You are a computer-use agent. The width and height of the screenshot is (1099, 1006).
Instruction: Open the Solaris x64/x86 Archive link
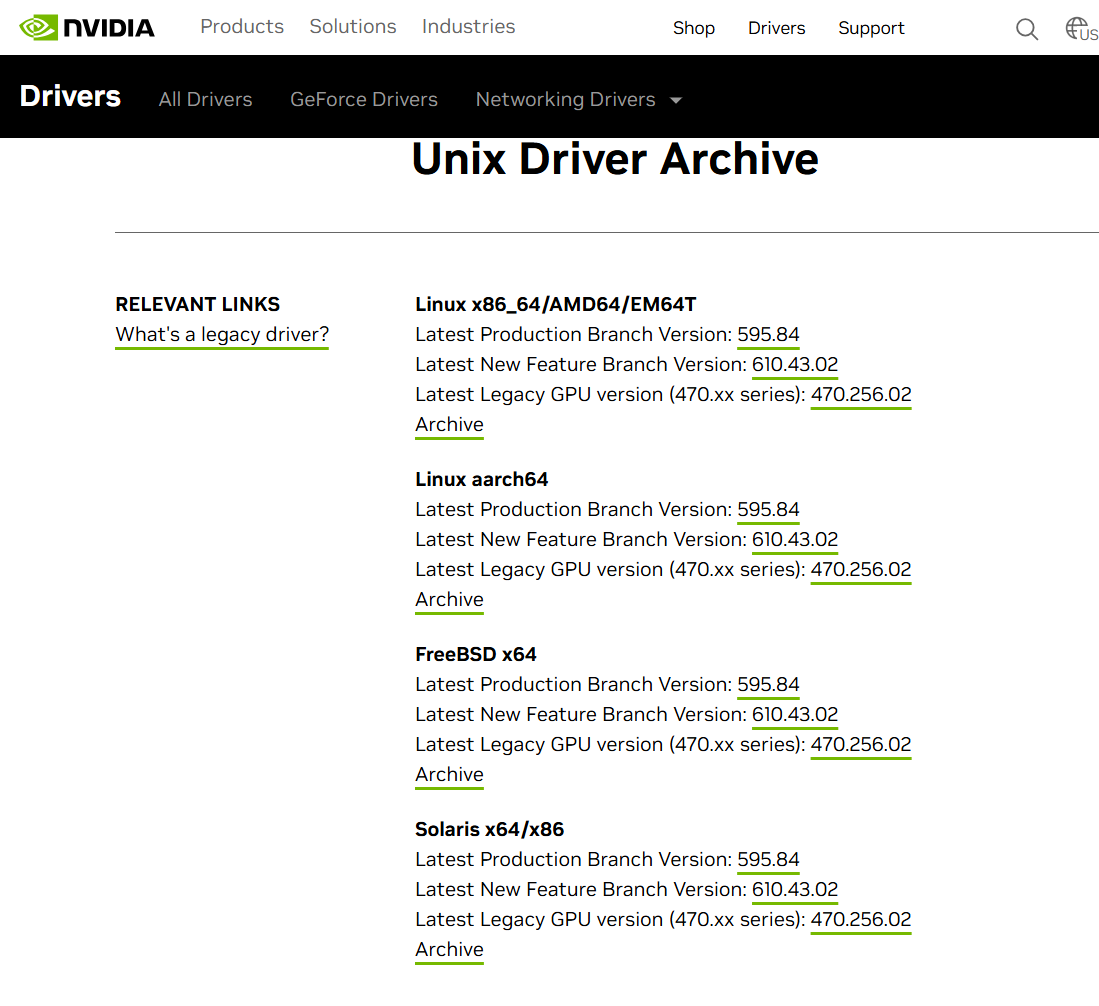click(x=449, y=949)
